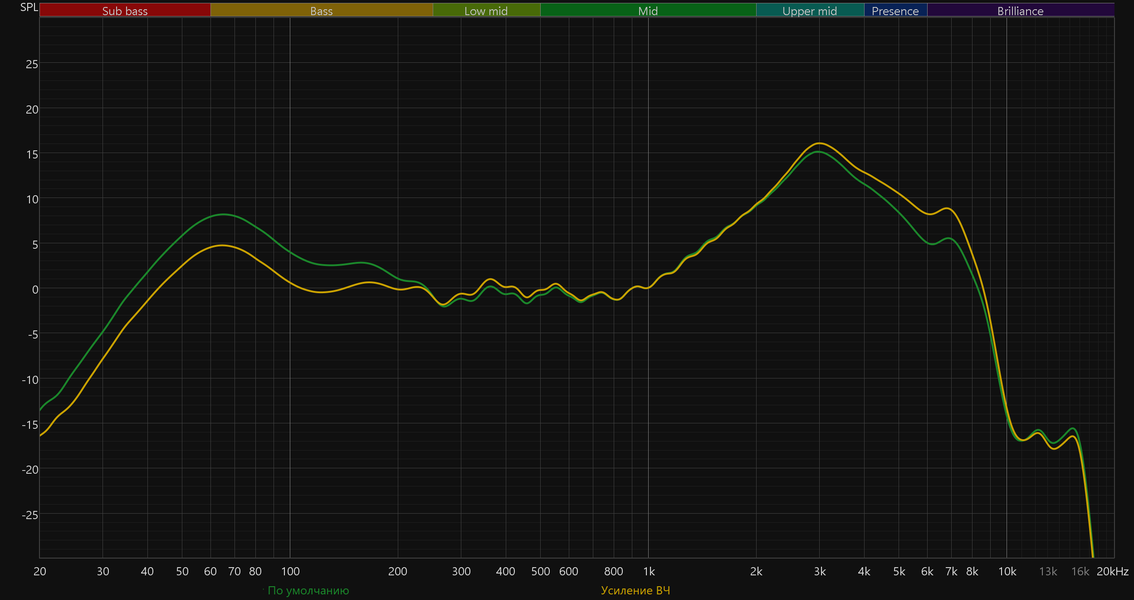Image resolution: width=1134 pixels, height=600 pixels.
Task: Click the 1k frequency axis label
Action: 649,572
